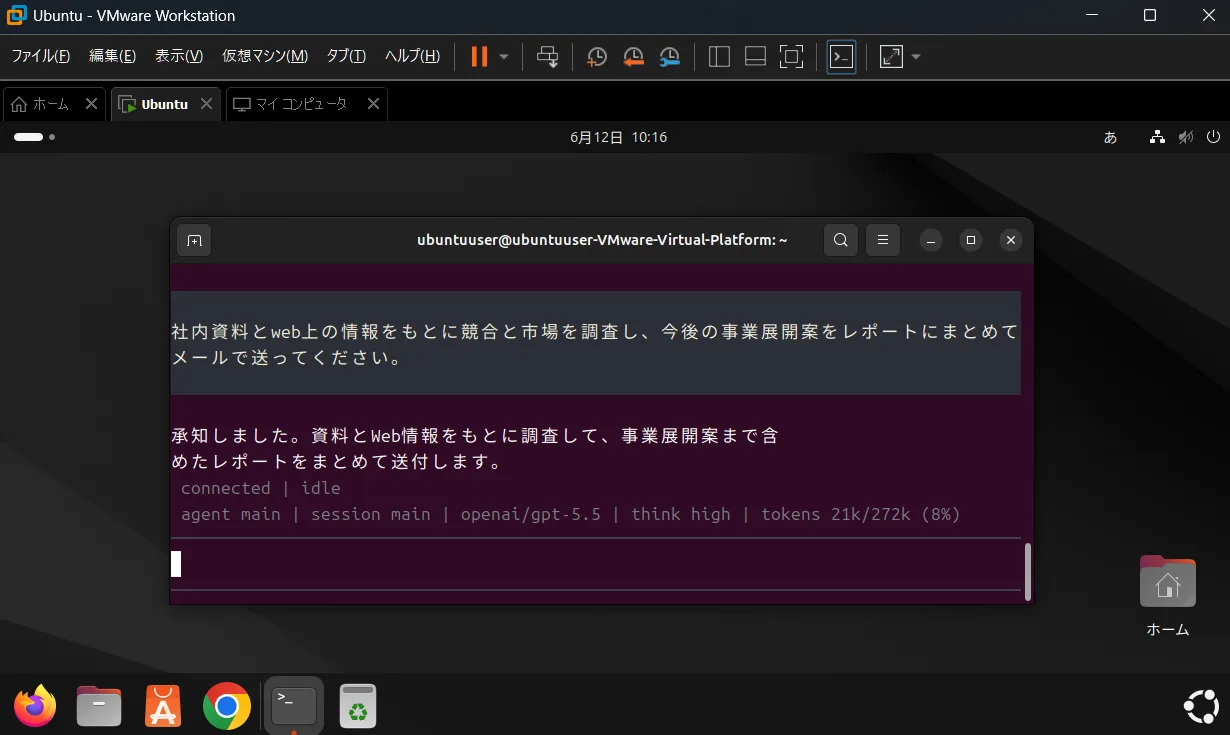Viewport: 1230px width, 735px height.
Task: Open the Trash icon in the dock
Action: [x=357, y=707]
